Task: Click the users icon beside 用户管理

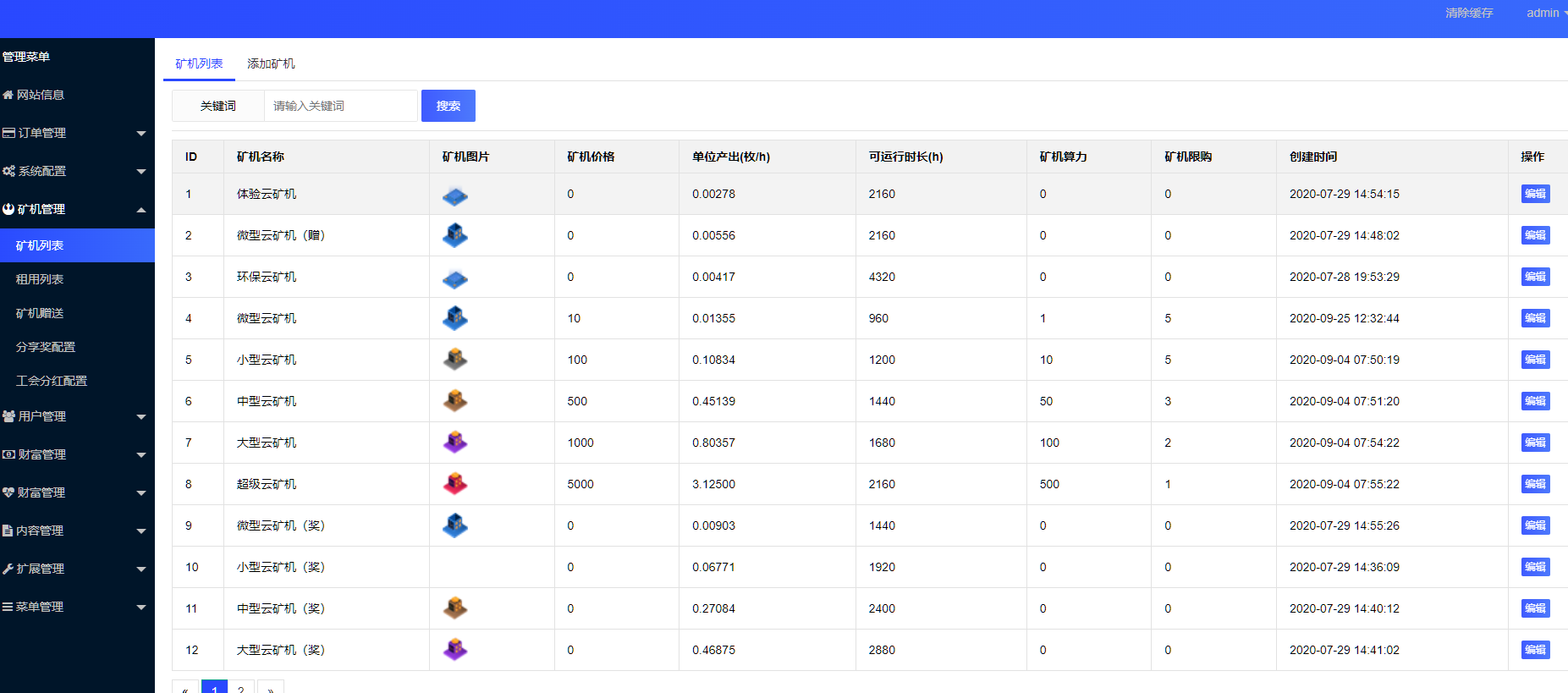Action: 8,416
